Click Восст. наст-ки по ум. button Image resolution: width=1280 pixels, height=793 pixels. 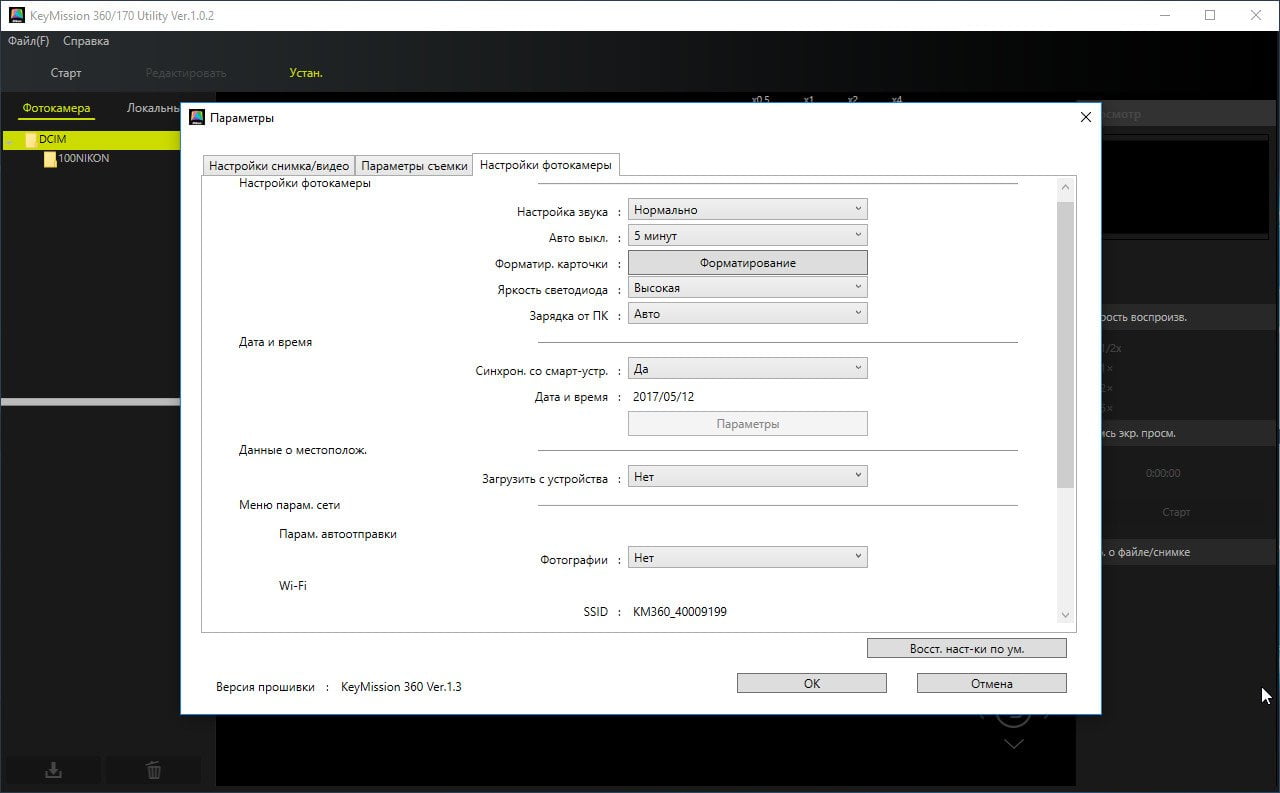tap(966, 649)
